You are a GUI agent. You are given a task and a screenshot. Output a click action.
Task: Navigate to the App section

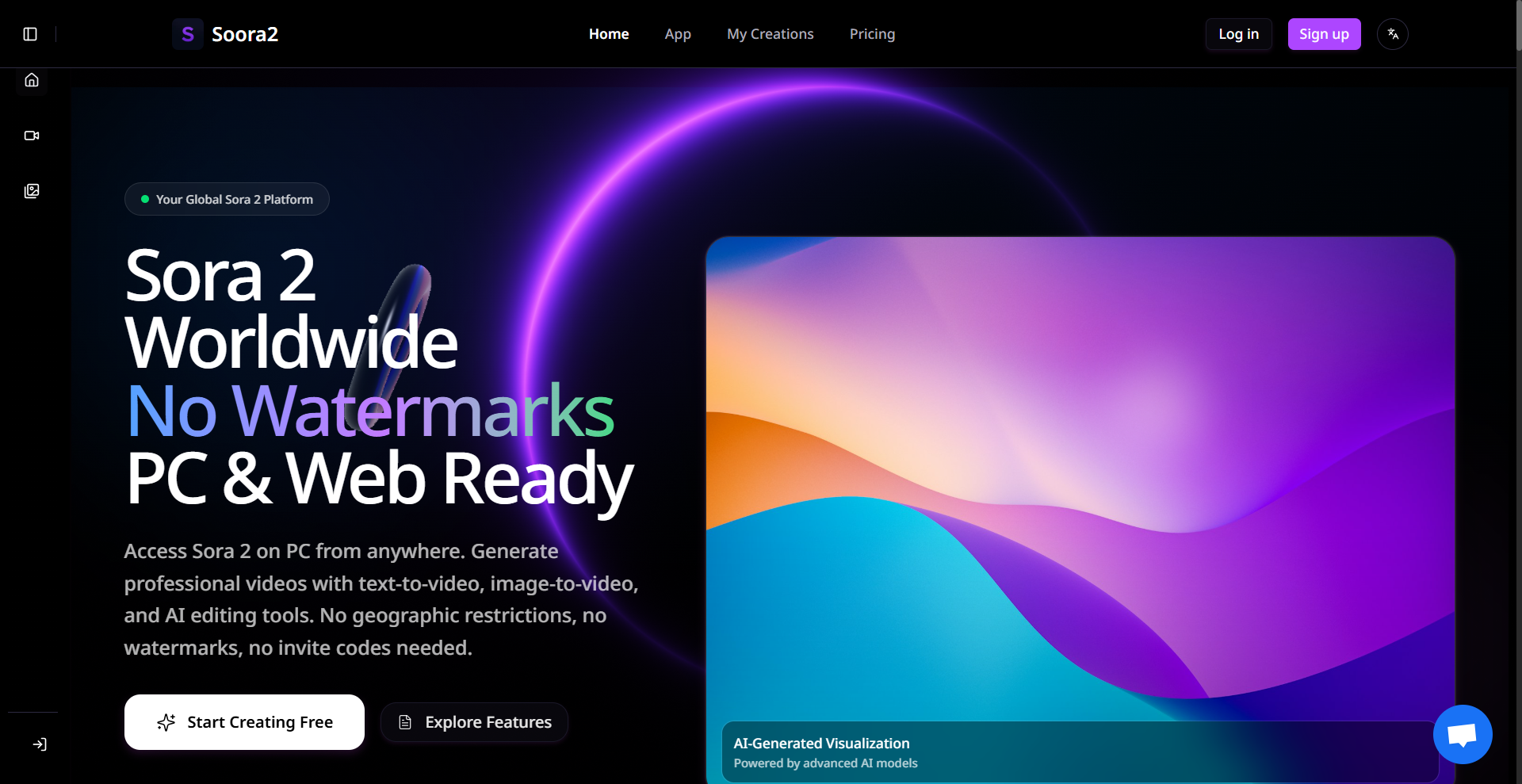click(677, 34)
